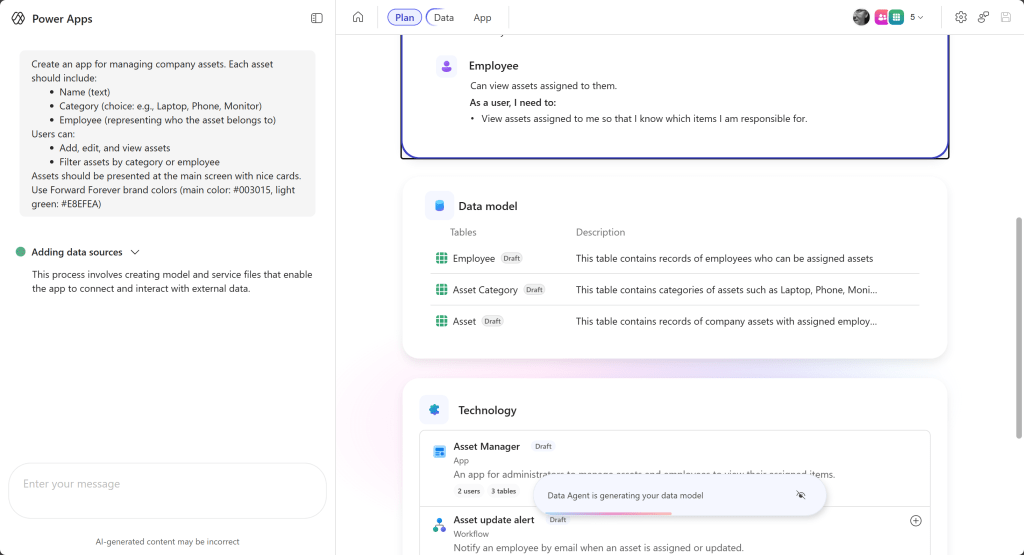Click the user profile avatar photo

(x=861, y=17)
